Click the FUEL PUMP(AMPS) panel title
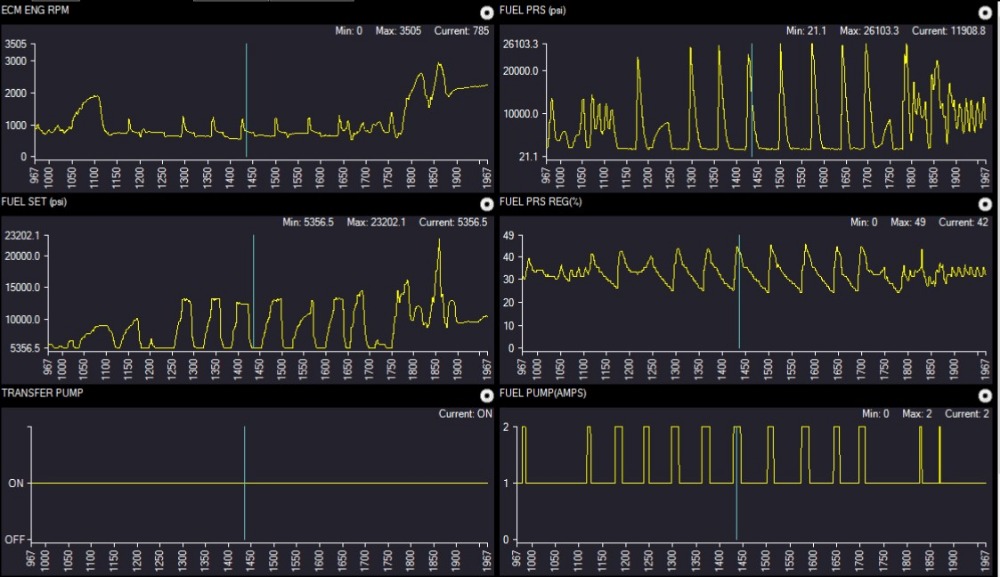1000x577 pixels. [542, 393]
